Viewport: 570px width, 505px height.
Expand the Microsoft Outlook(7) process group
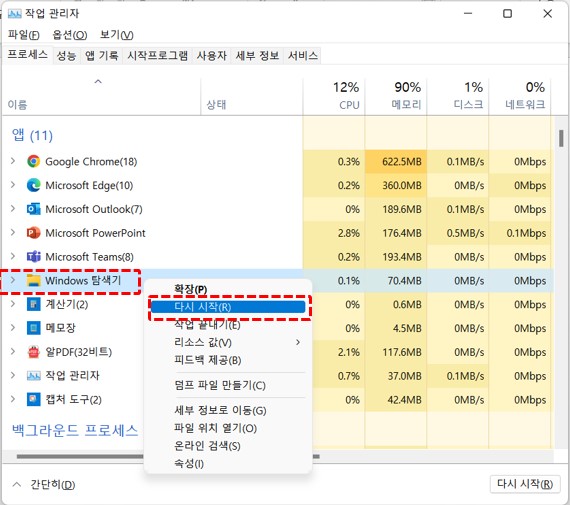click(13, 209)
